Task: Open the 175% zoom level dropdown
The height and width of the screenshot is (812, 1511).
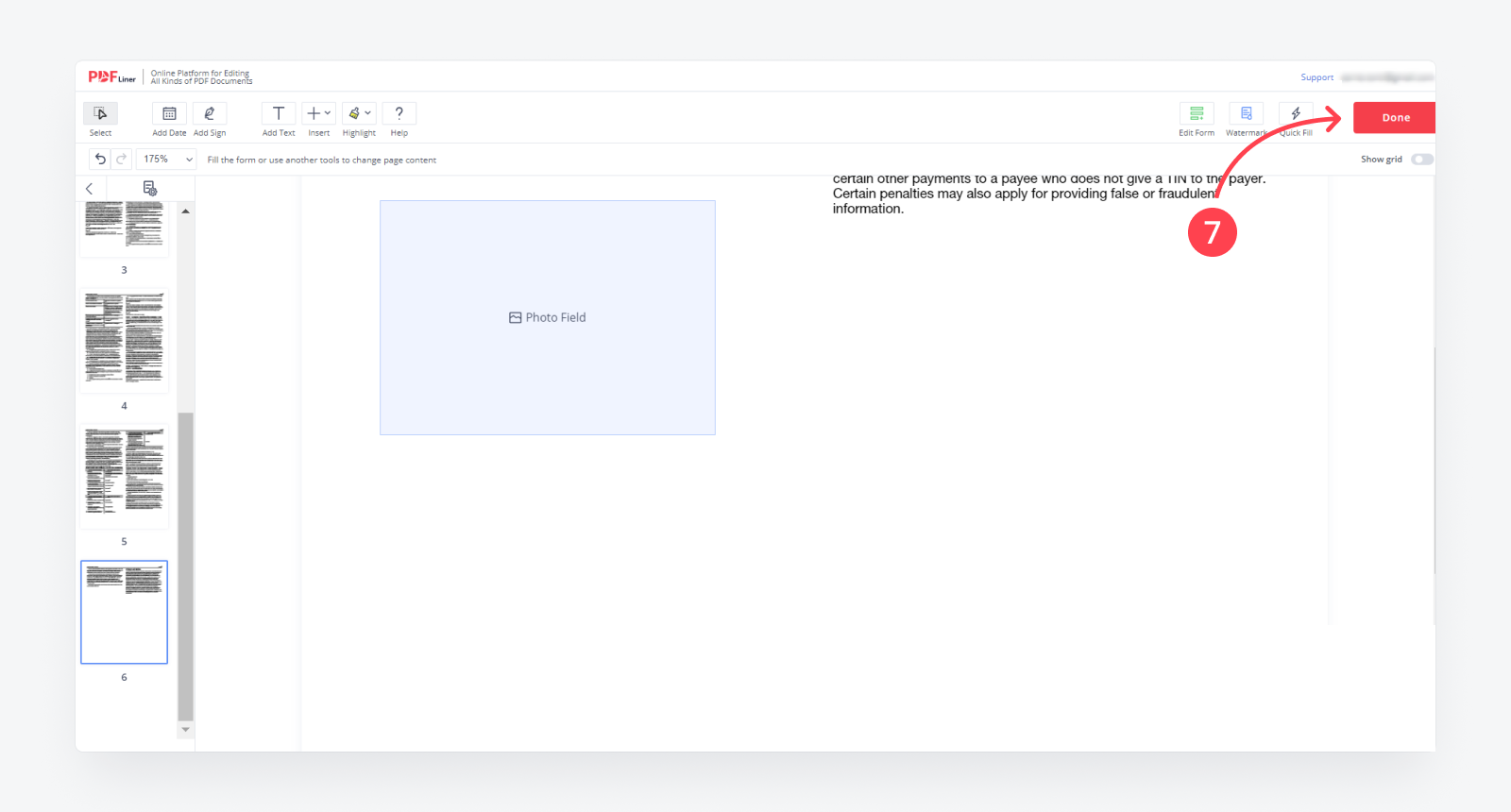Action: [x=167, y=160]
